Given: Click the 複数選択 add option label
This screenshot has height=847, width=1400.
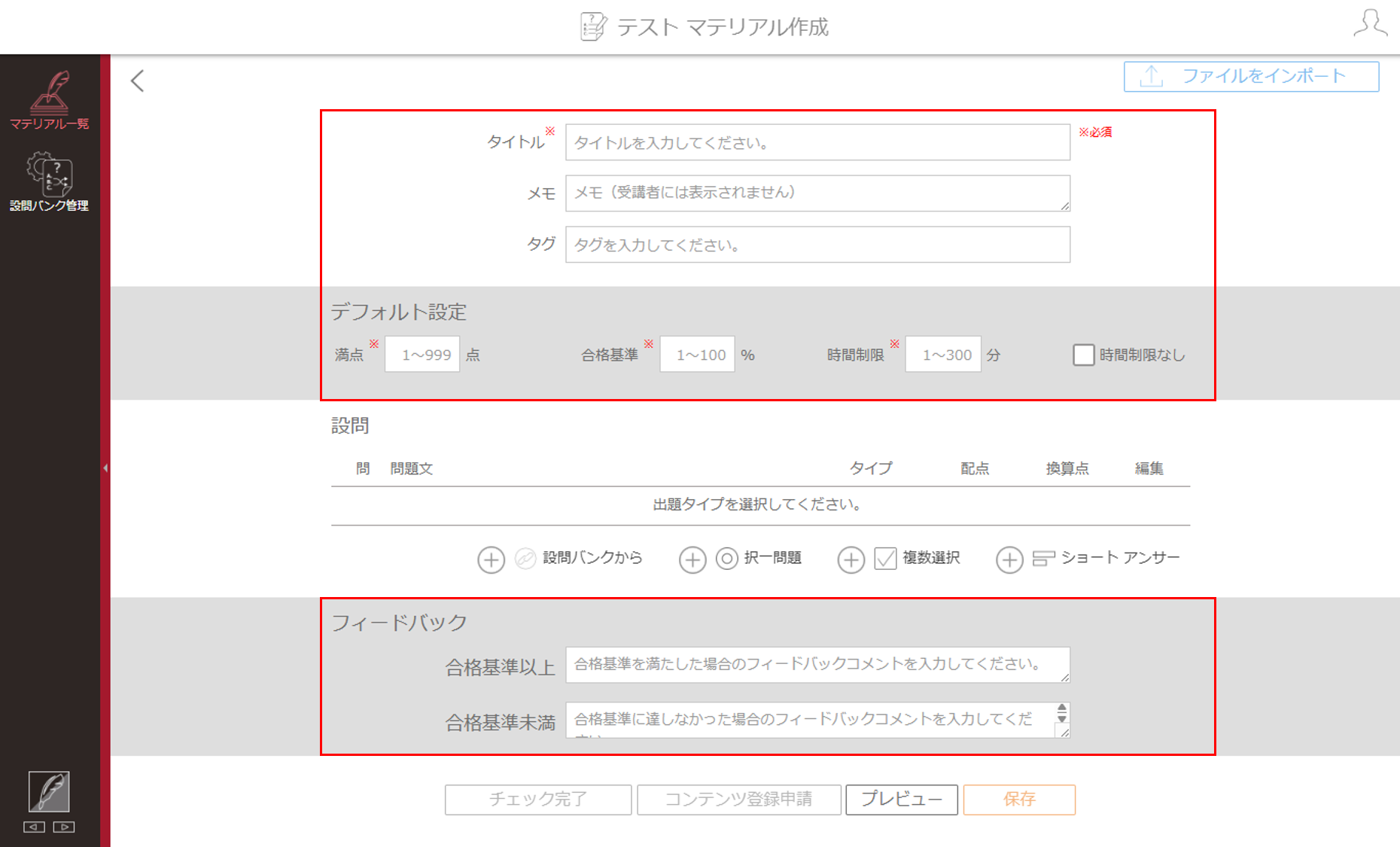Looking at the screenshot, I should [x=932, y=558].
